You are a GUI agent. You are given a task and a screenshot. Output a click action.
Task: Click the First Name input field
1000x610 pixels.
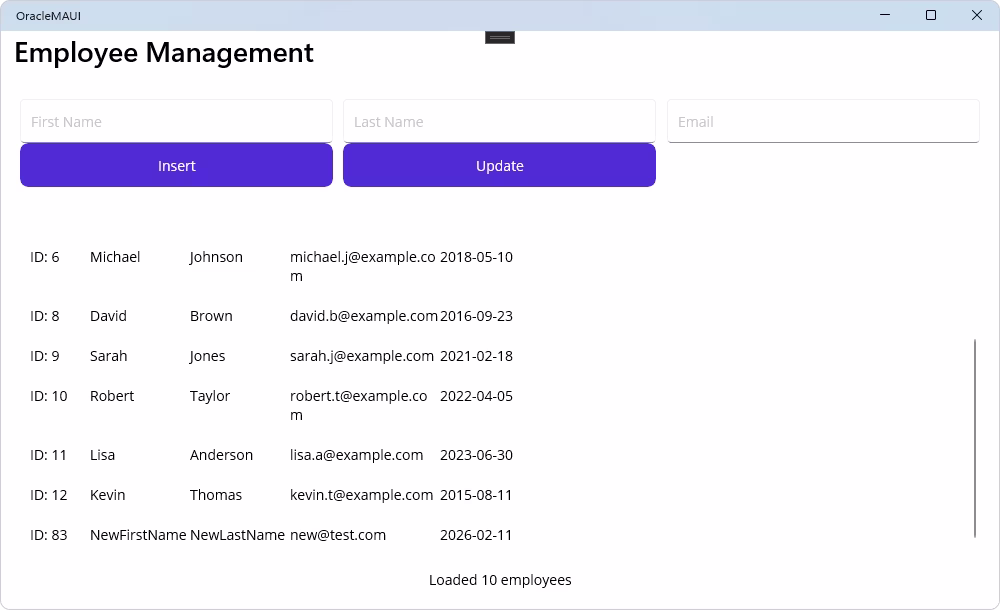click(x=176, y=121)
